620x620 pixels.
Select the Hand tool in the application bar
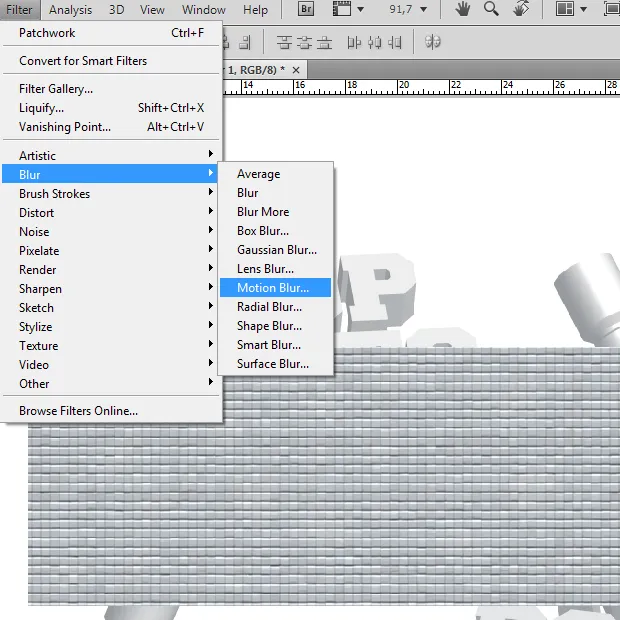463,10
